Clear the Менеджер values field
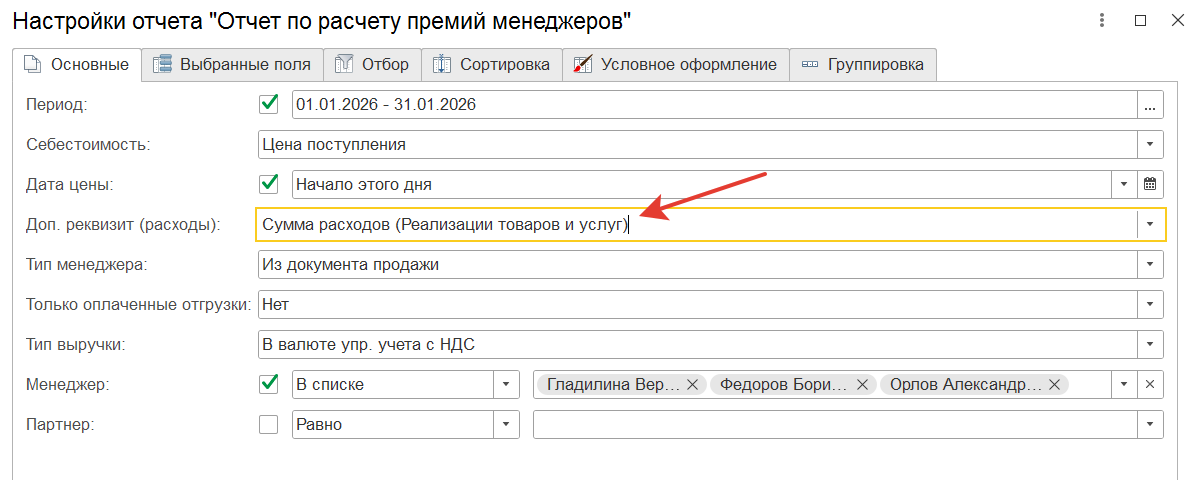The image size is (1197, 480). pos(1150,385)
